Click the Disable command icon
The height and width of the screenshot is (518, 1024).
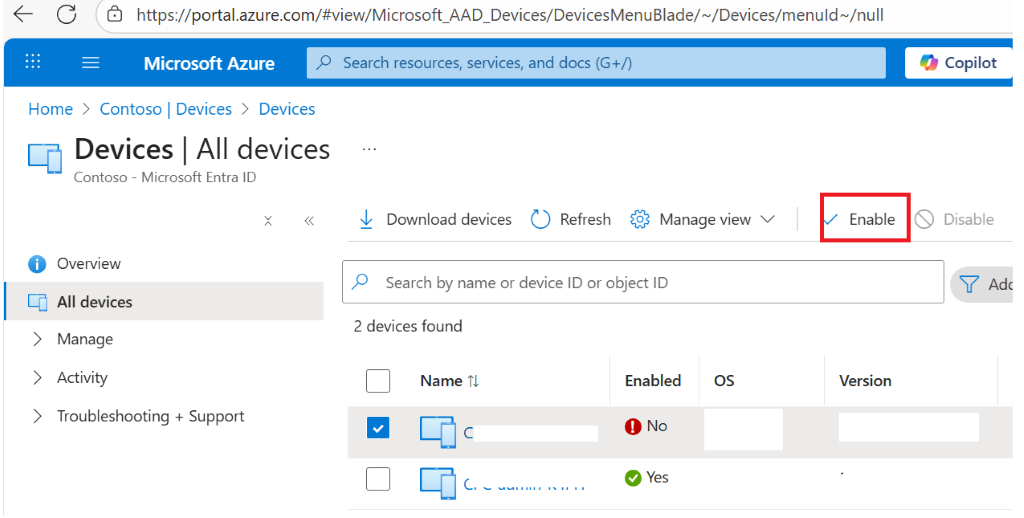click(924, 219)
